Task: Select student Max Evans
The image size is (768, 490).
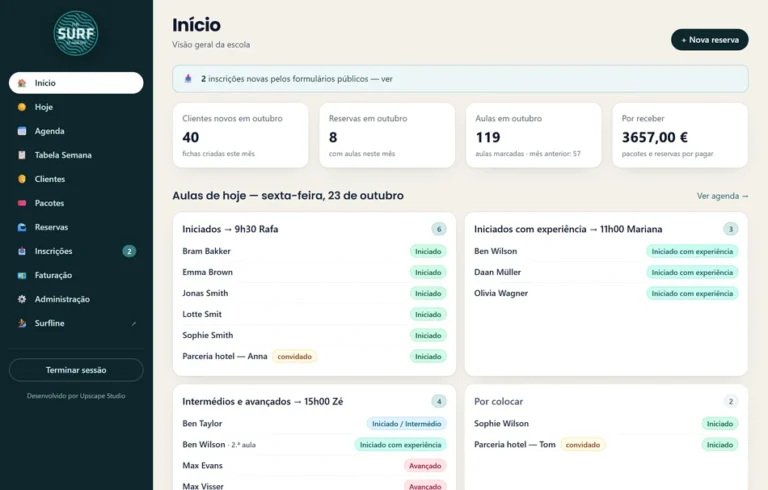Action: 202,466
